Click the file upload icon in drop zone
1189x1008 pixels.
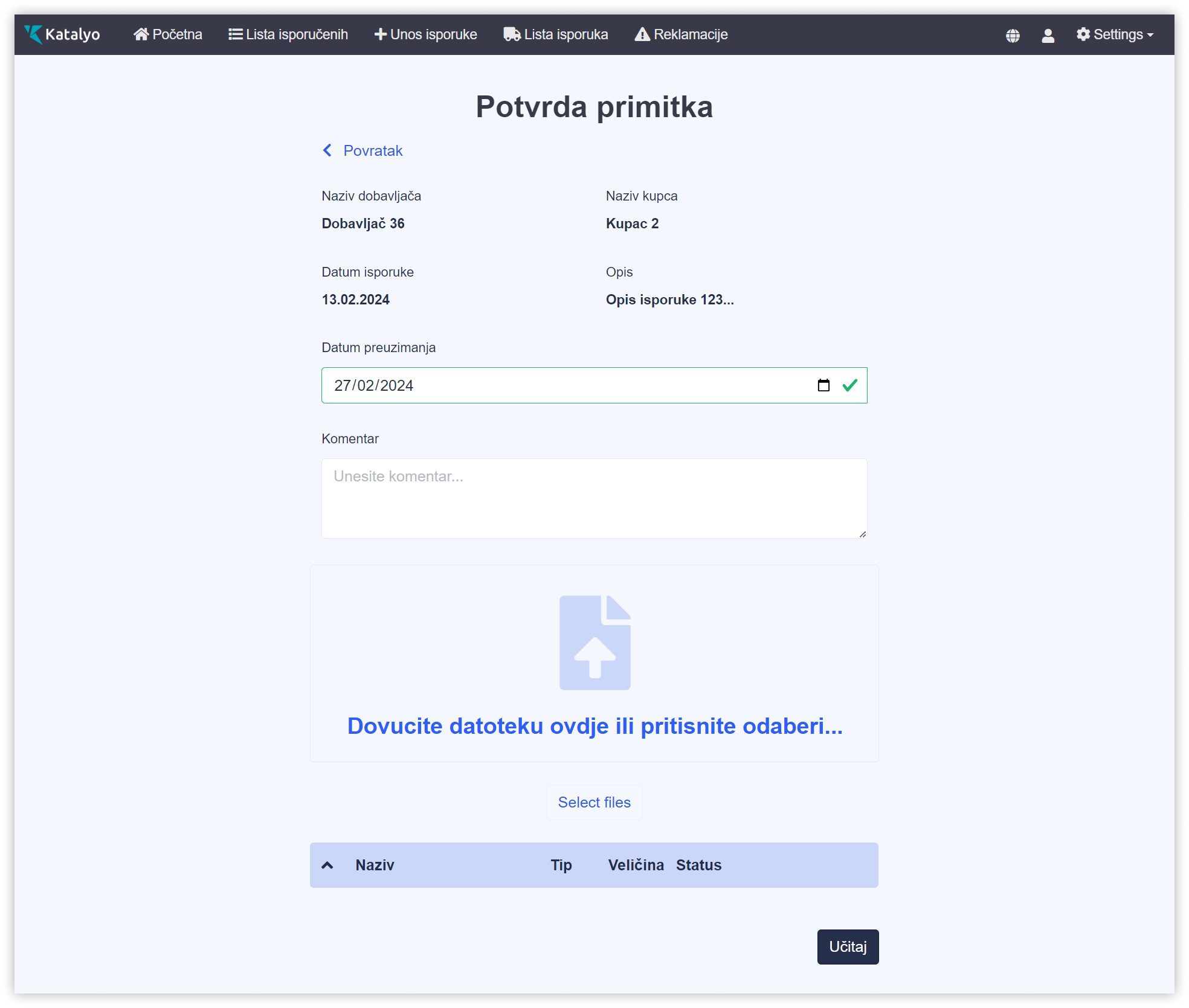pos(594,643)
